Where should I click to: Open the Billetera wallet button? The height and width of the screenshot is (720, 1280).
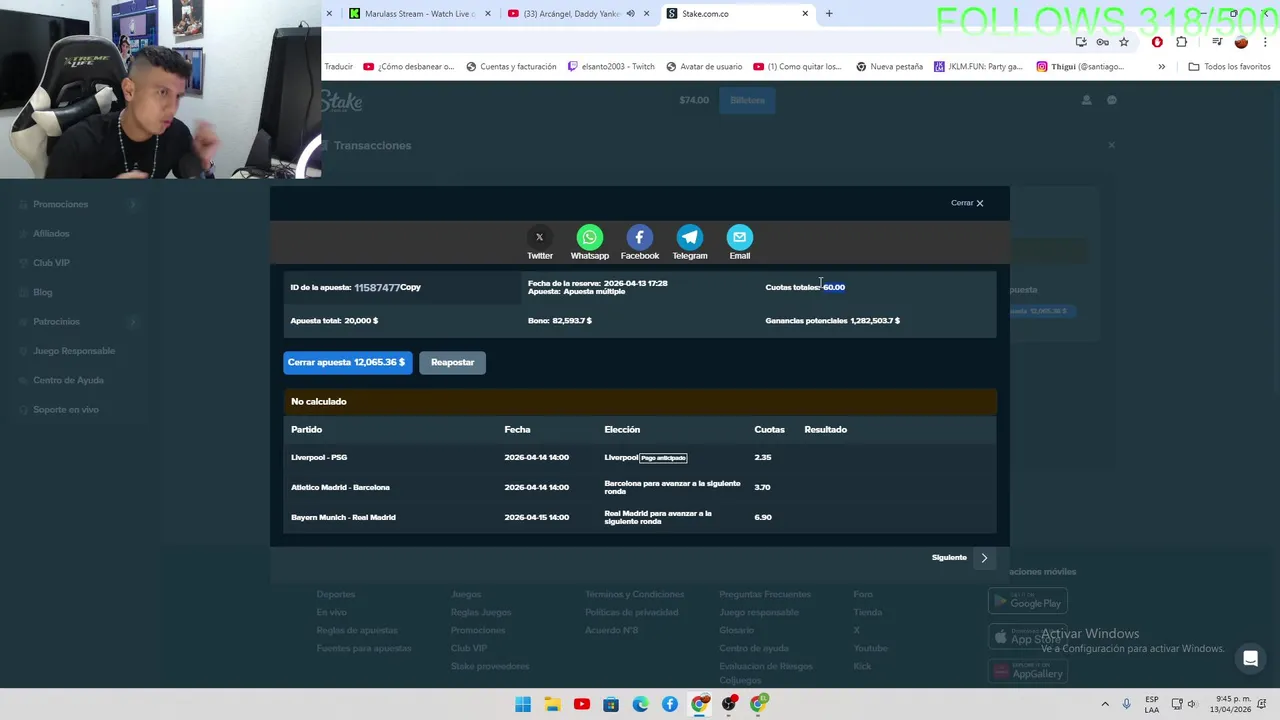click(x=747, y=100)
